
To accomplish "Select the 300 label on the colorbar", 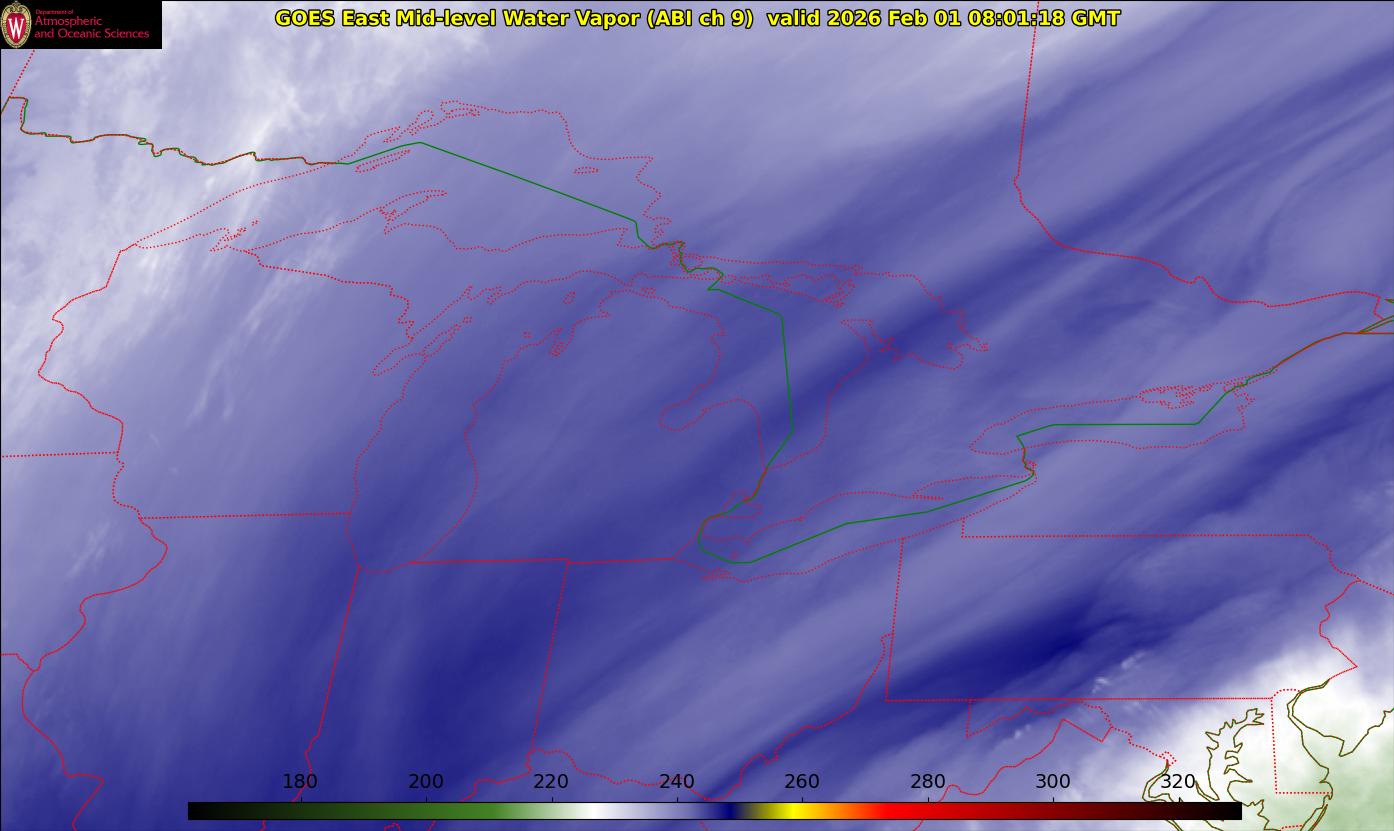I will 1053,781.
